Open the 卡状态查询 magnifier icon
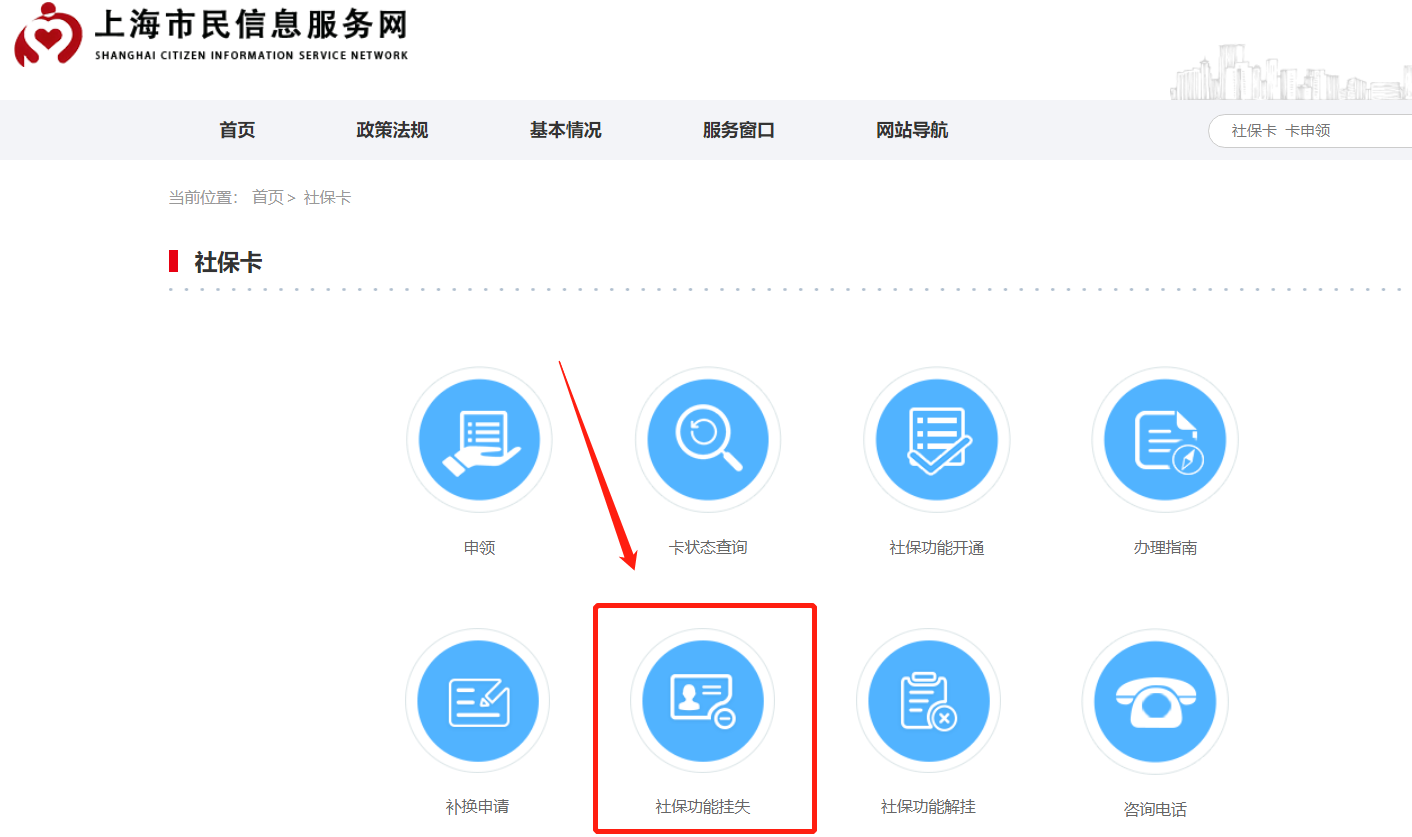Screen dimensions: 1412x837 (708, 440)
